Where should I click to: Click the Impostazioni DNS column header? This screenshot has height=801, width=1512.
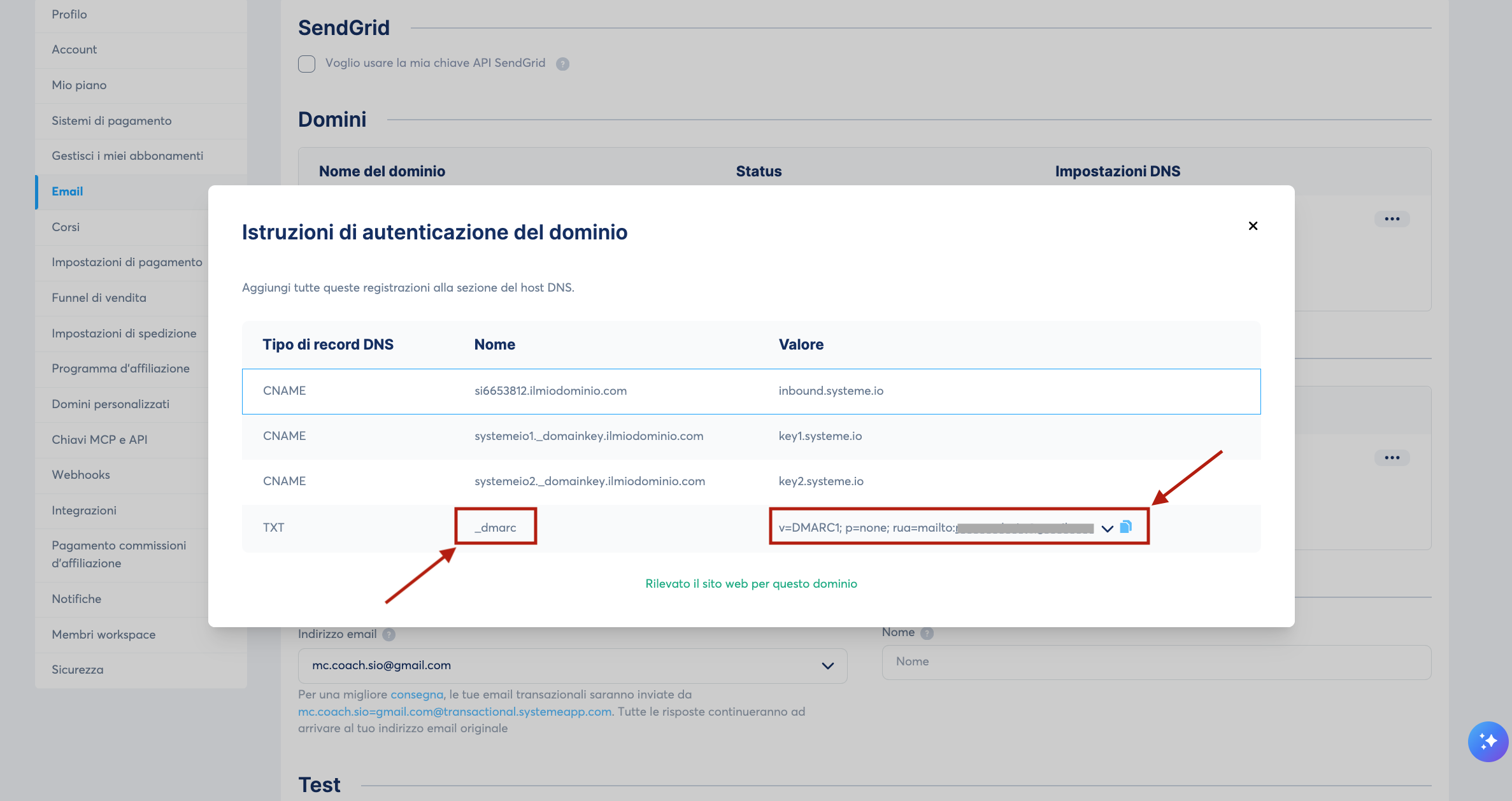[x=1117, y=171]
